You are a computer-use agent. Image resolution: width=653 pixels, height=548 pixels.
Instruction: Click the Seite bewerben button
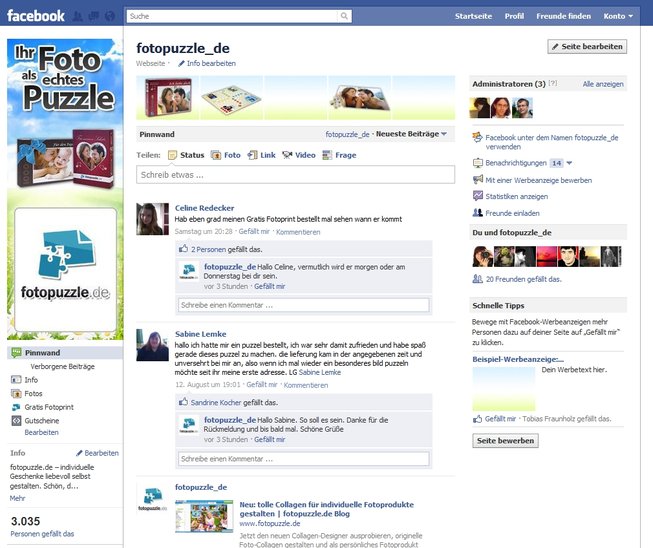(505, 441)
